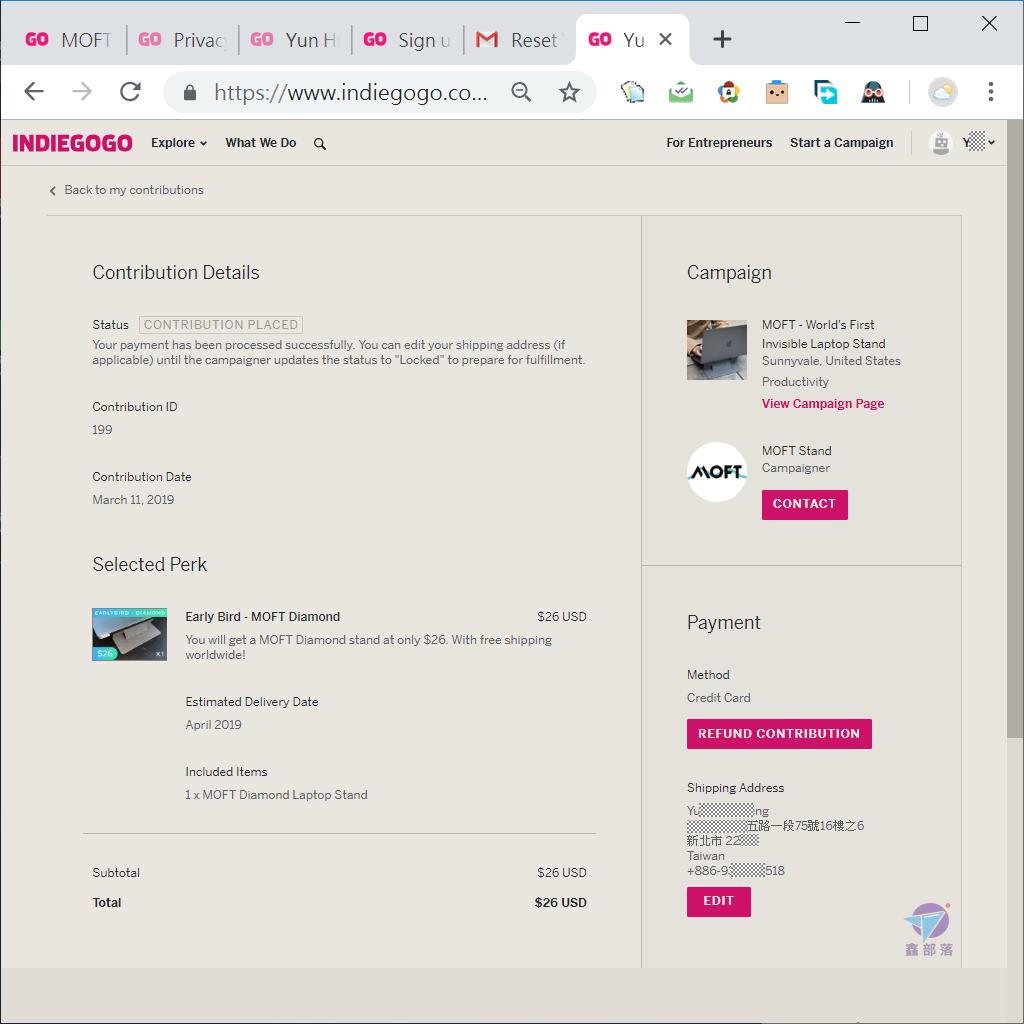Reload the Indiegogo page

coord(131,91)
